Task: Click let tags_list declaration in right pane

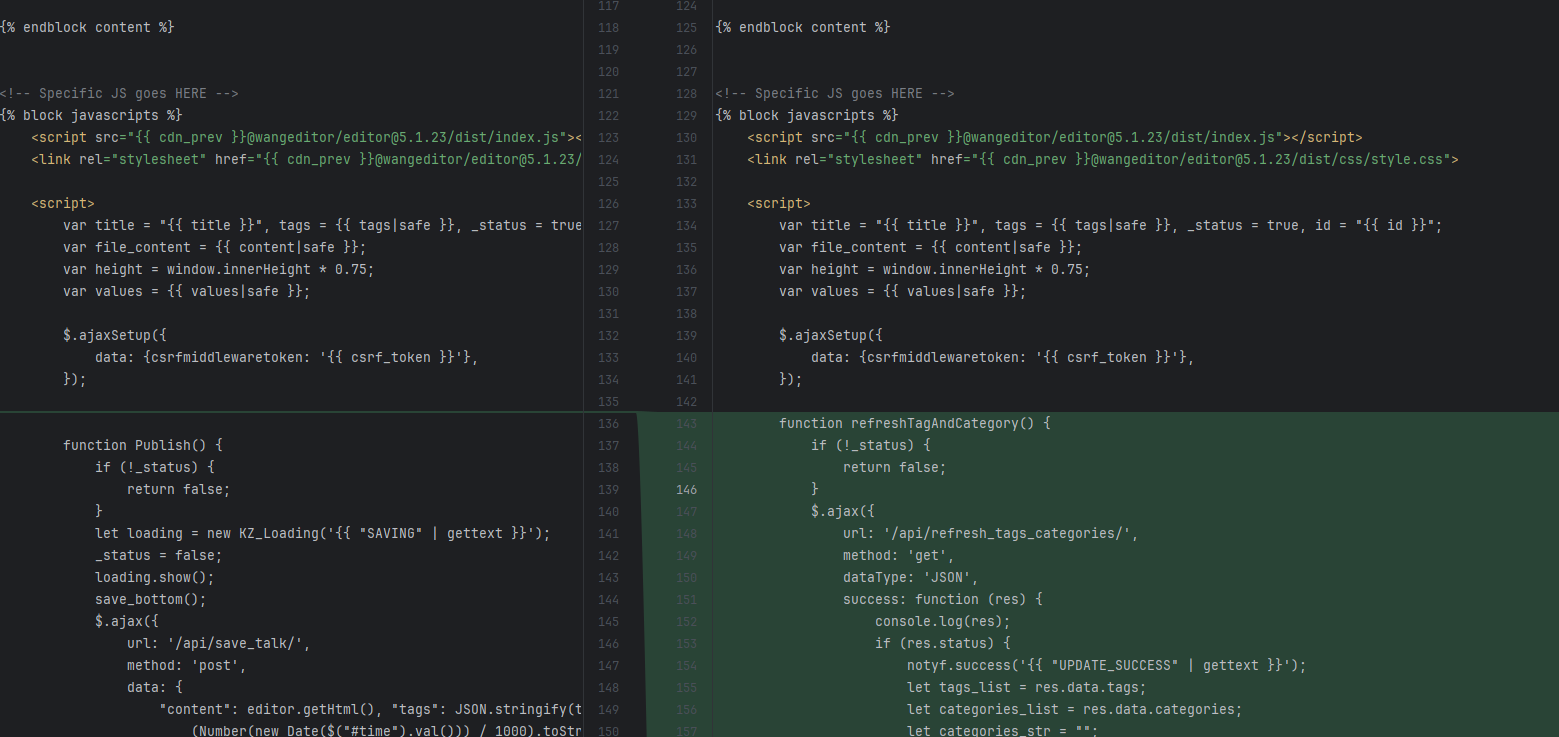Action: (1026, 688)
